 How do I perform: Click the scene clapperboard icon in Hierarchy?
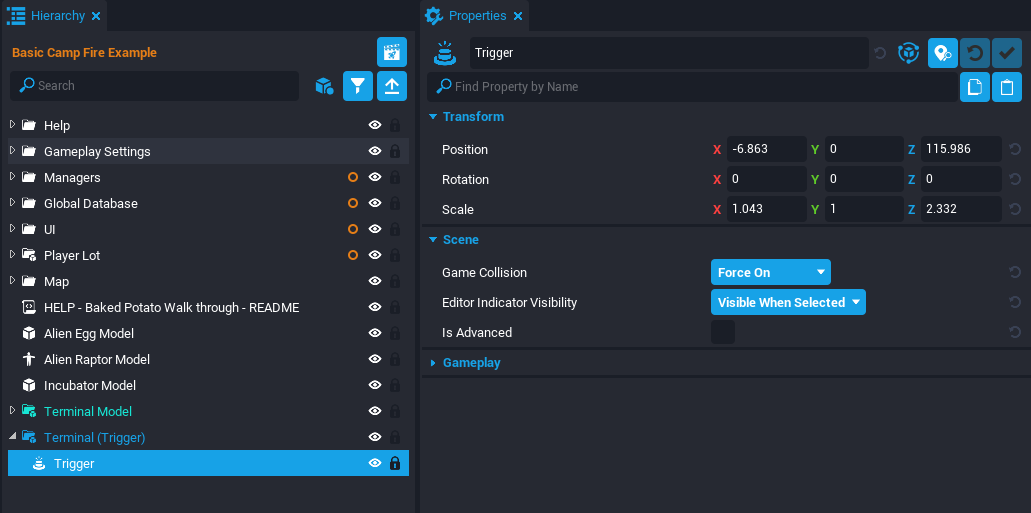[x=391, y=52]
